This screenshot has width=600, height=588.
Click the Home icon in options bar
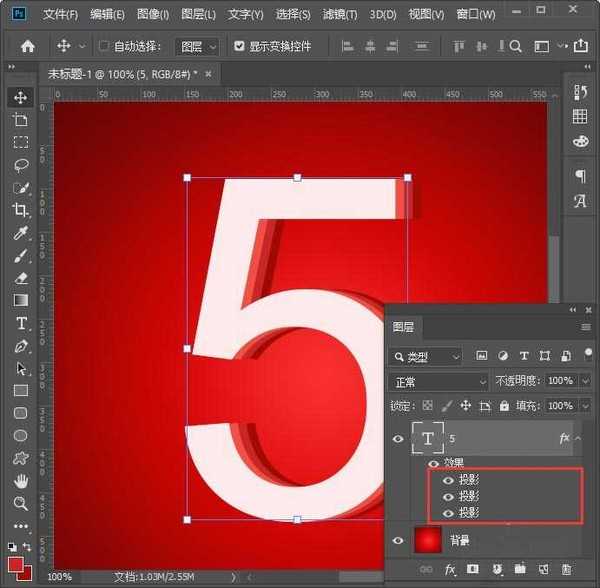[28, 46]
